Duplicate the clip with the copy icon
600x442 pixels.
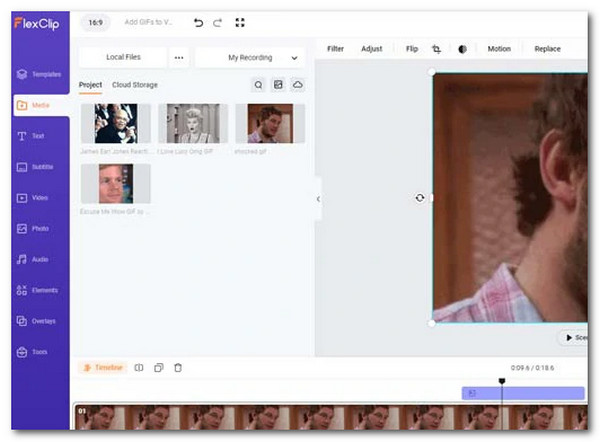pyautogui.click(x=158, y=368)
